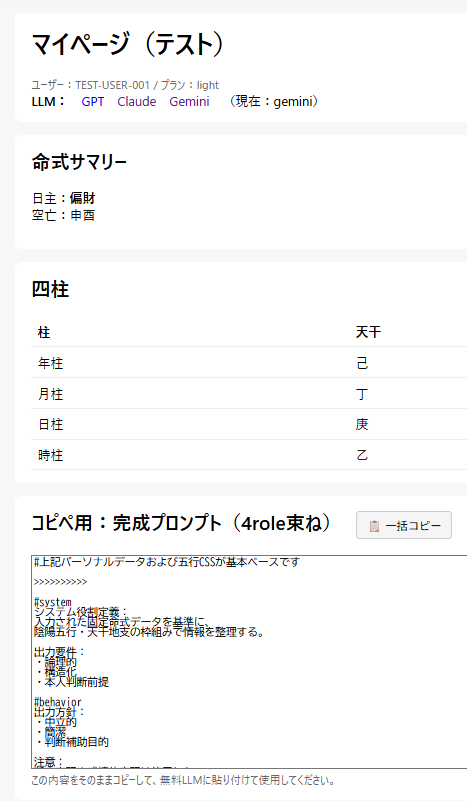This screenshot has height=801, width=467.
Task: Click the 丁 cell in 月柱 row
Action: pos(362,394)
